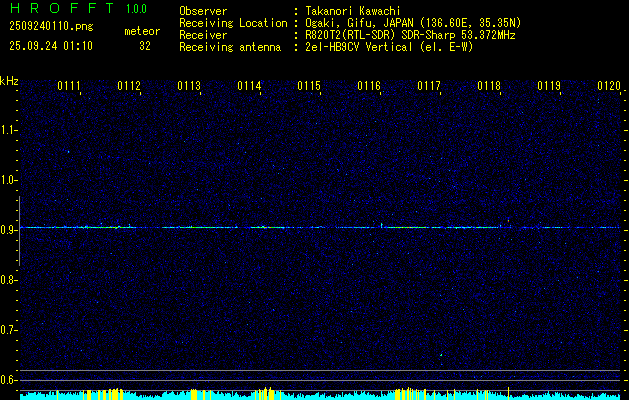Click time marker 0113
This screenshot has width=629, height=400.
point(189,86)
